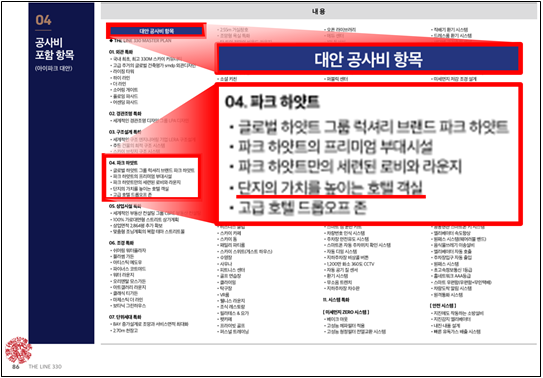543x378 pixels.
Task: Click "고급 호텔 드롭오프 존" in the enlarged box
Action: pyautogui.click(x=303, y=207)
